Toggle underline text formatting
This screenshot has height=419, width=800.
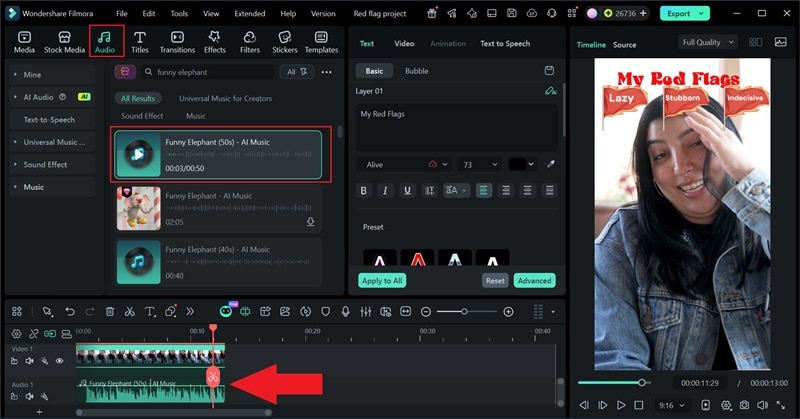point(407,190)
